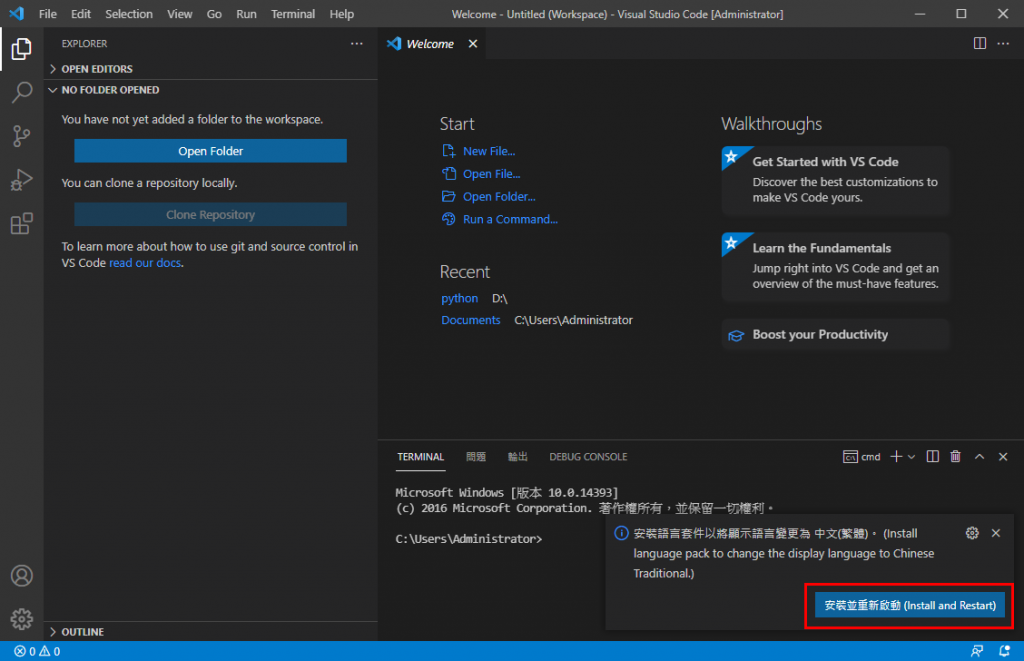Open editor More Actions ellipsis
The height and width of the screenshot is (661, 1024).
(1003, 43)
